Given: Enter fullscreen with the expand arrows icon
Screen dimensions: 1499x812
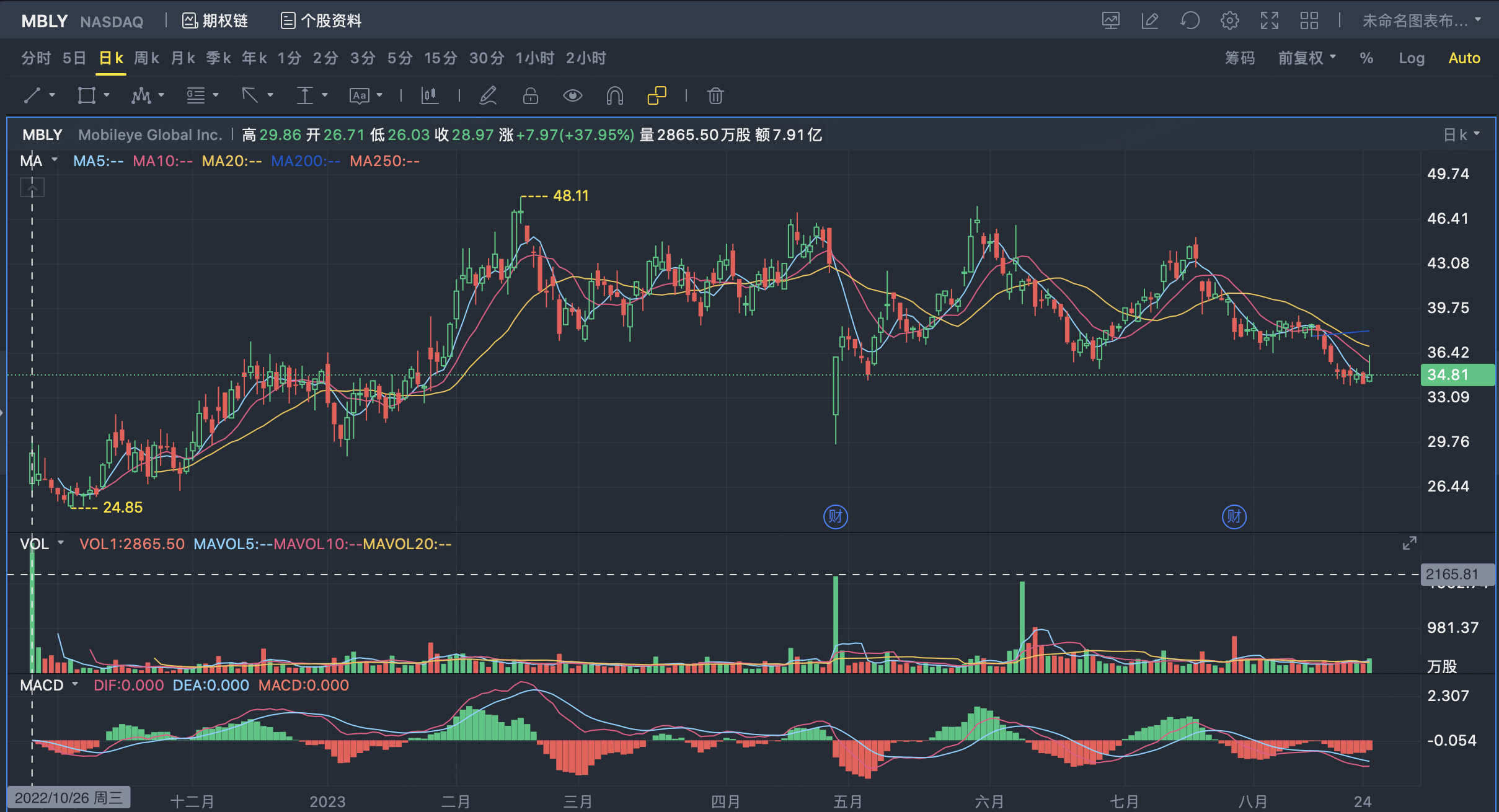Looking at the screenshot, I should (1270, 21).
